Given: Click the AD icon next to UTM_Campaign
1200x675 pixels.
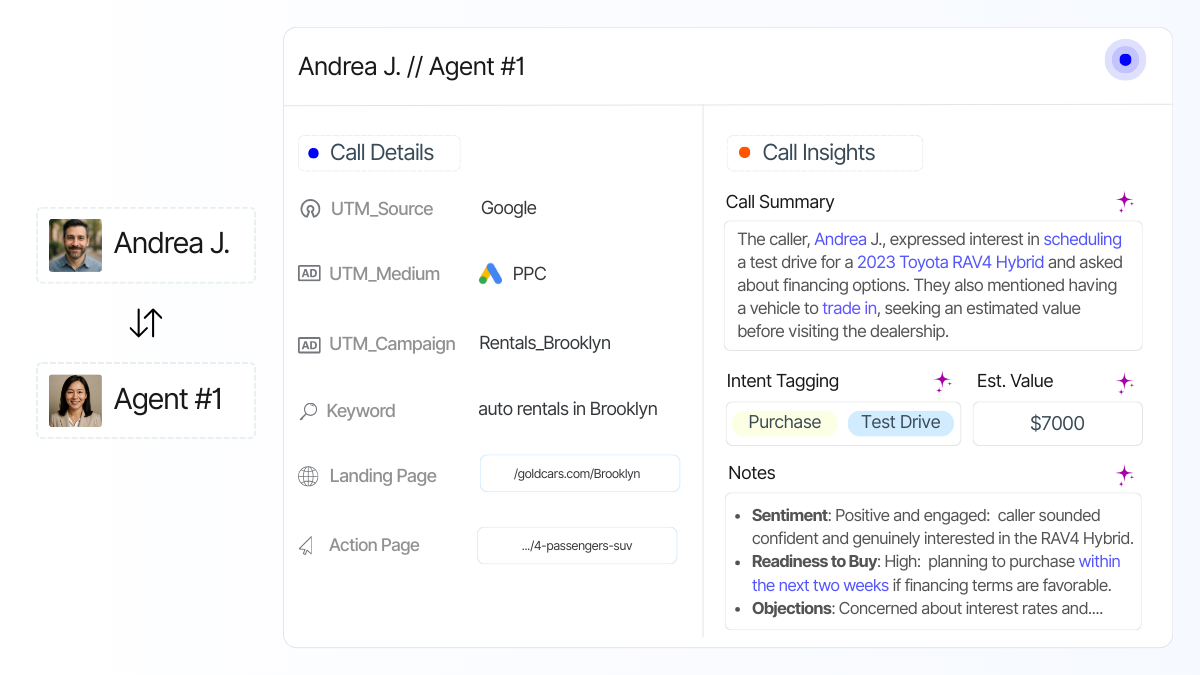Looking at the screenshot, I should [x=310, y=342].
